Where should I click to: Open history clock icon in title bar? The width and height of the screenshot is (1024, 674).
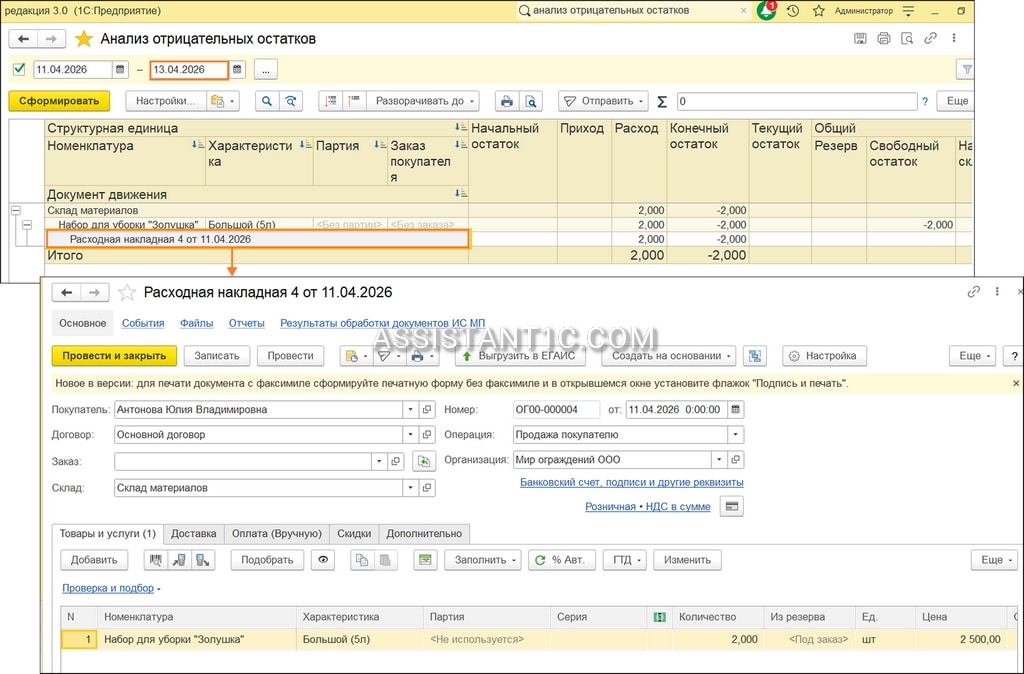point(793,11)
